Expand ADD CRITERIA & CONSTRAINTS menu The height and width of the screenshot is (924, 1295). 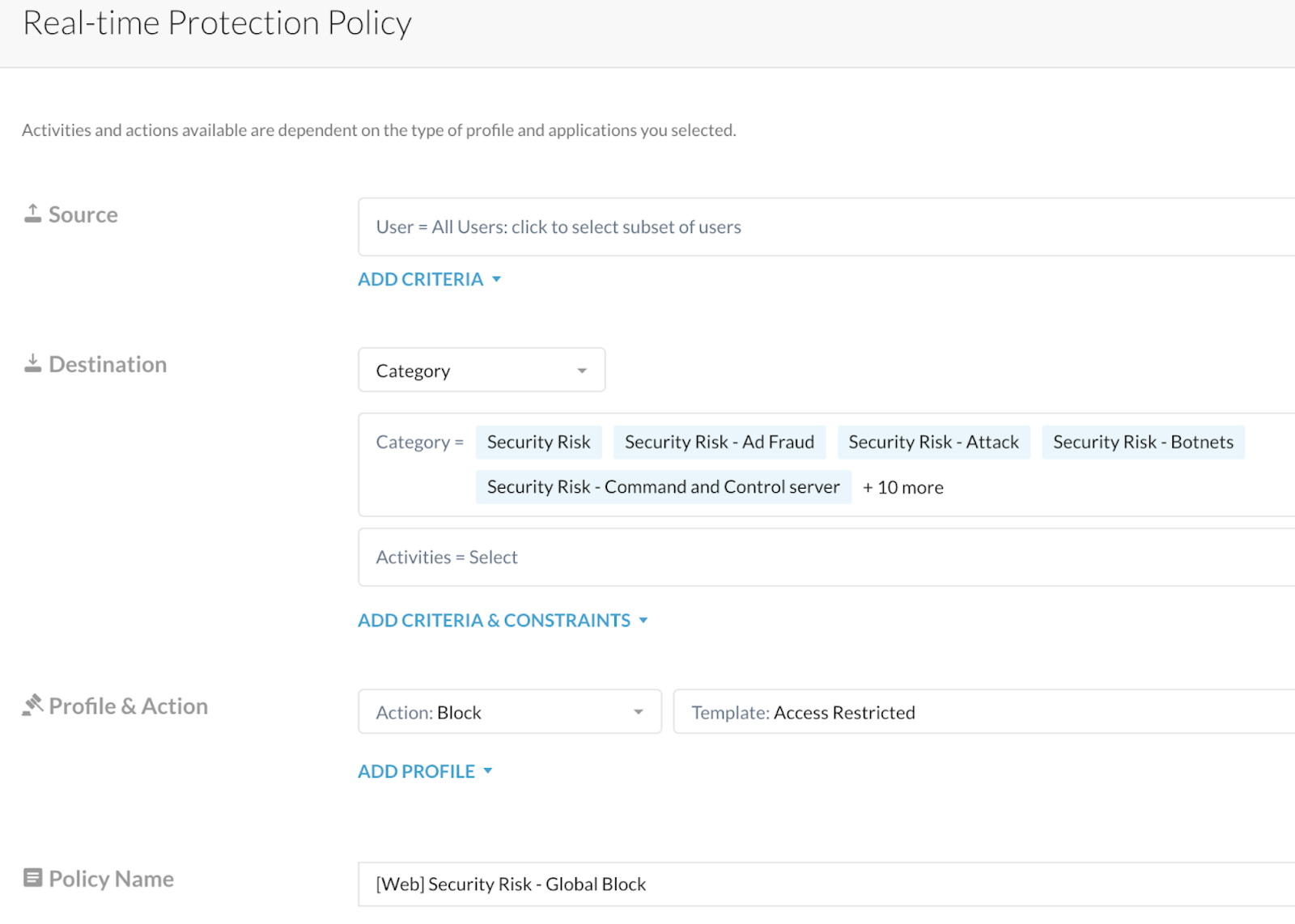[x=503, y=621]
